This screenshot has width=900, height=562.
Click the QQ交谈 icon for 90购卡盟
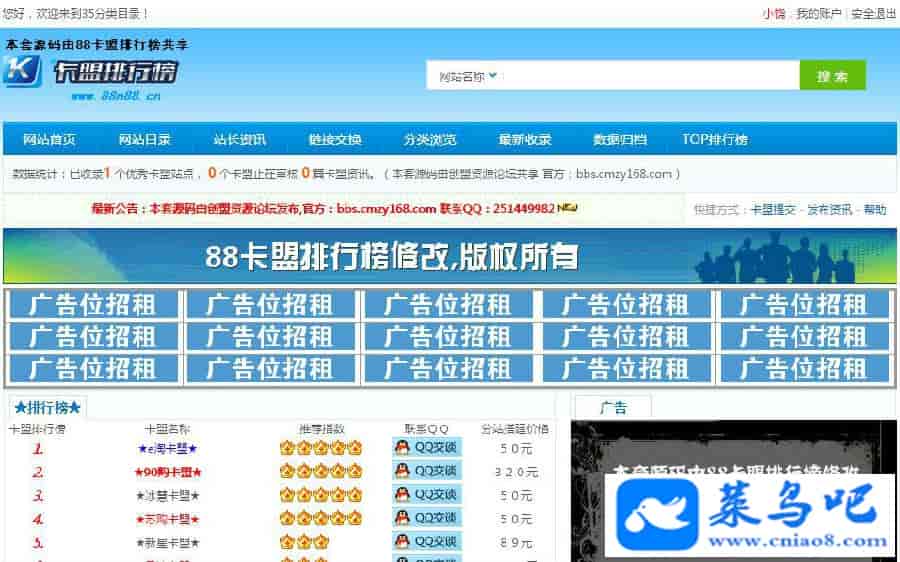click(426, 471)
